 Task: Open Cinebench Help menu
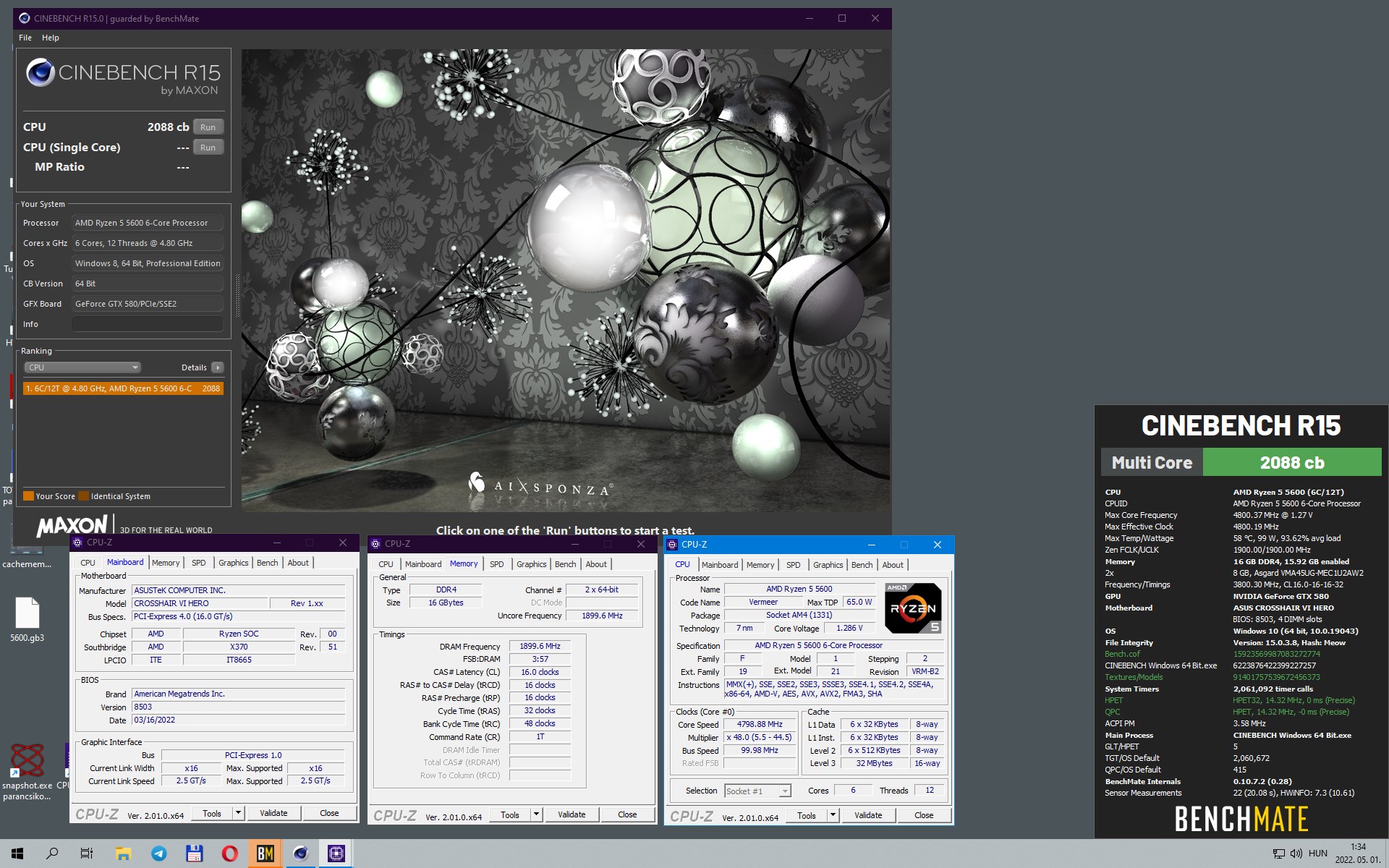(x=51, y=38)
